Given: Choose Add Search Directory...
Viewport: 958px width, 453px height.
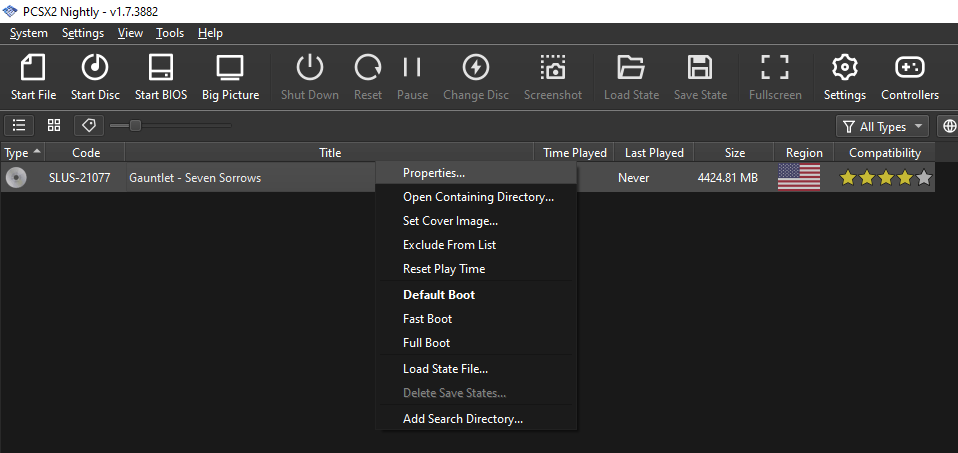Looking at the screenshot, I should pyautogui.click(x=476, y=419).
